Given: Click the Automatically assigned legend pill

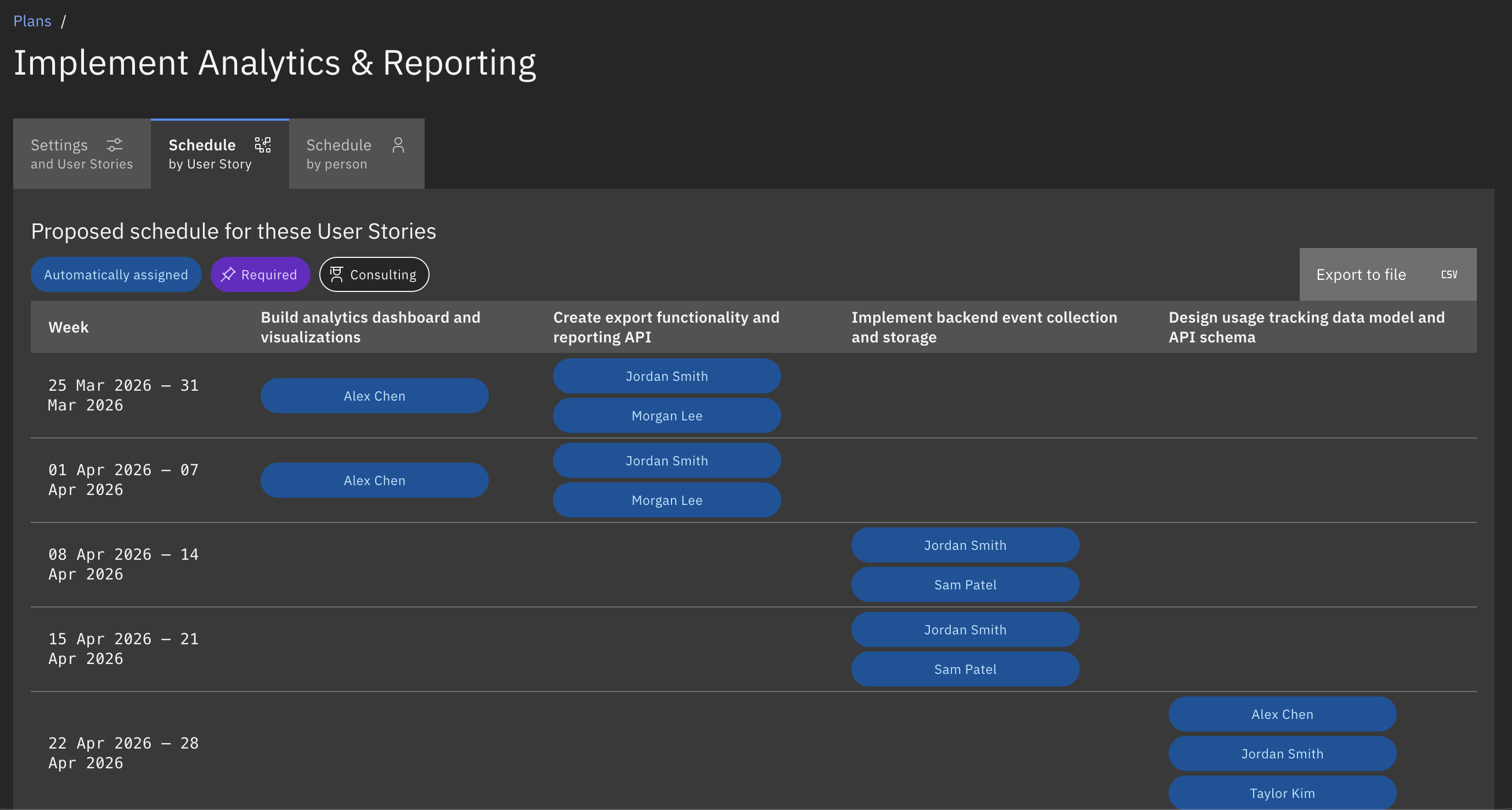Looking at the screenshot, I should click(x=116, y=275).
